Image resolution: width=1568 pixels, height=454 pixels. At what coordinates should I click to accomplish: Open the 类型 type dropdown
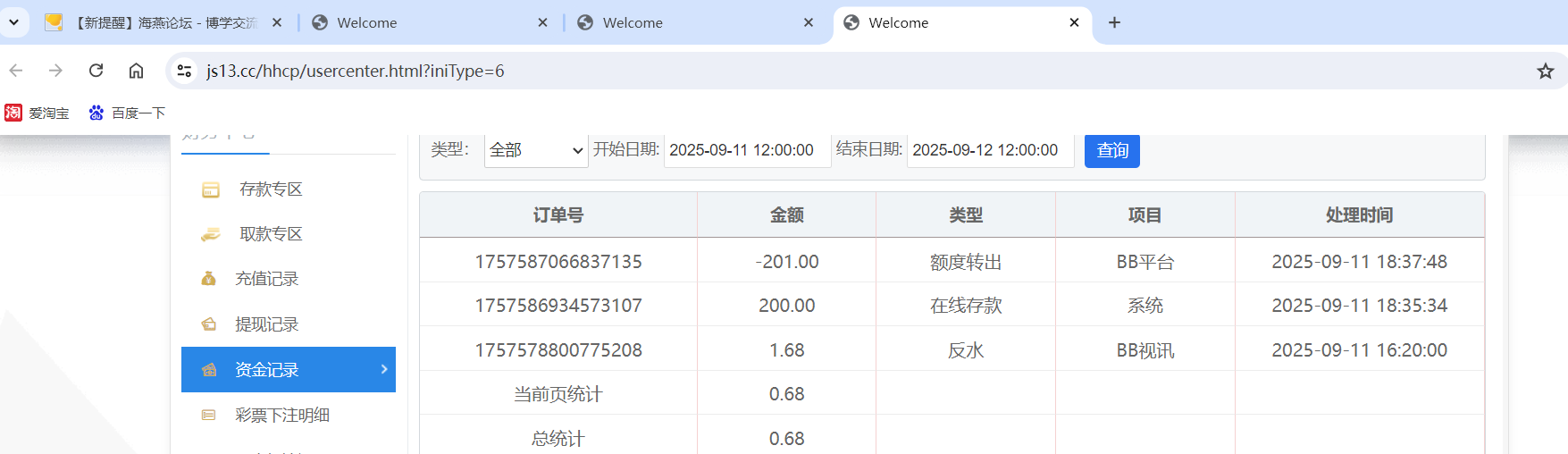point(535,150)
